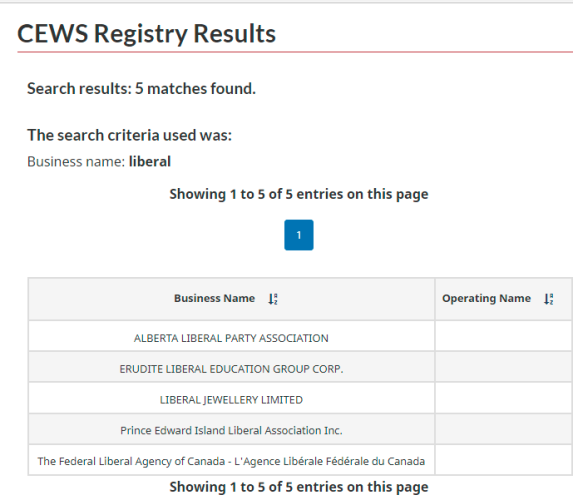Screen dimensions: 573x500
Task: Click the CEWS Registry Results heading
Action: click(146, 34)
